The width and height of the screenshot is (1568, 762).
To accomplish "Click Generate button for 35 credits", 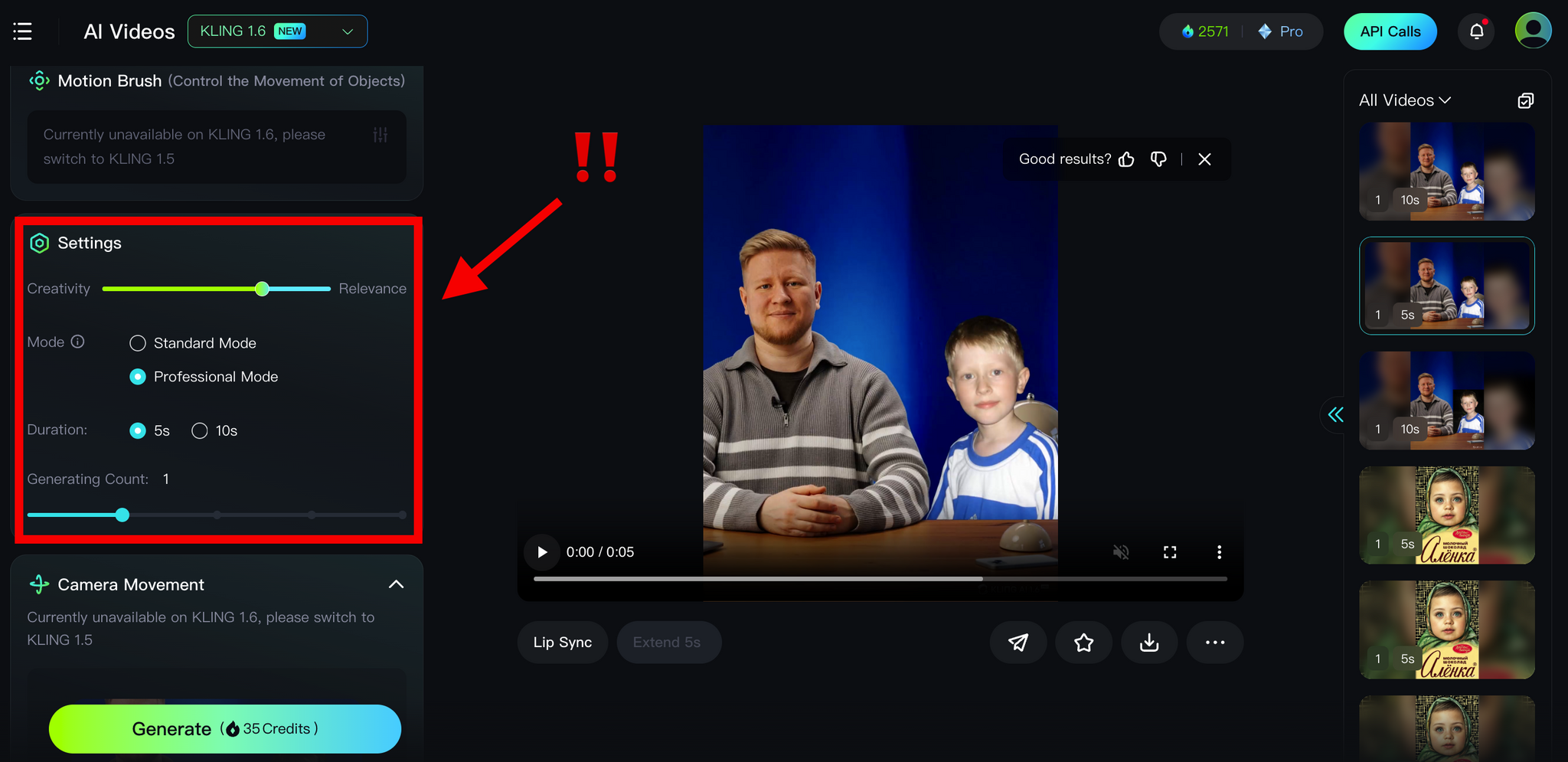I will [x=224, y=729].
